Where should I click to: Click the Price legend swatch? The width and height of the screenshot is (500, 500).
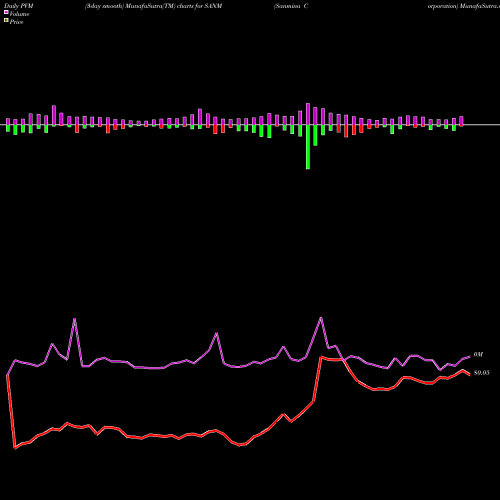click(x=6, y=21)
